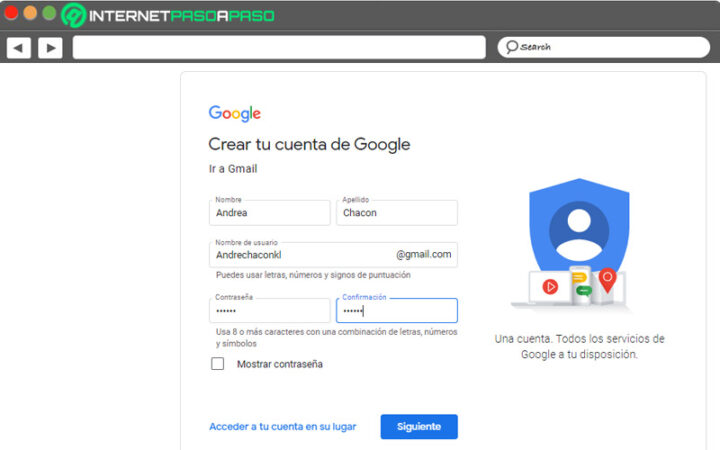This screenshot has width=720, height=450.
Task: Click the Siguiente button
Action: (x=419, y=427)
